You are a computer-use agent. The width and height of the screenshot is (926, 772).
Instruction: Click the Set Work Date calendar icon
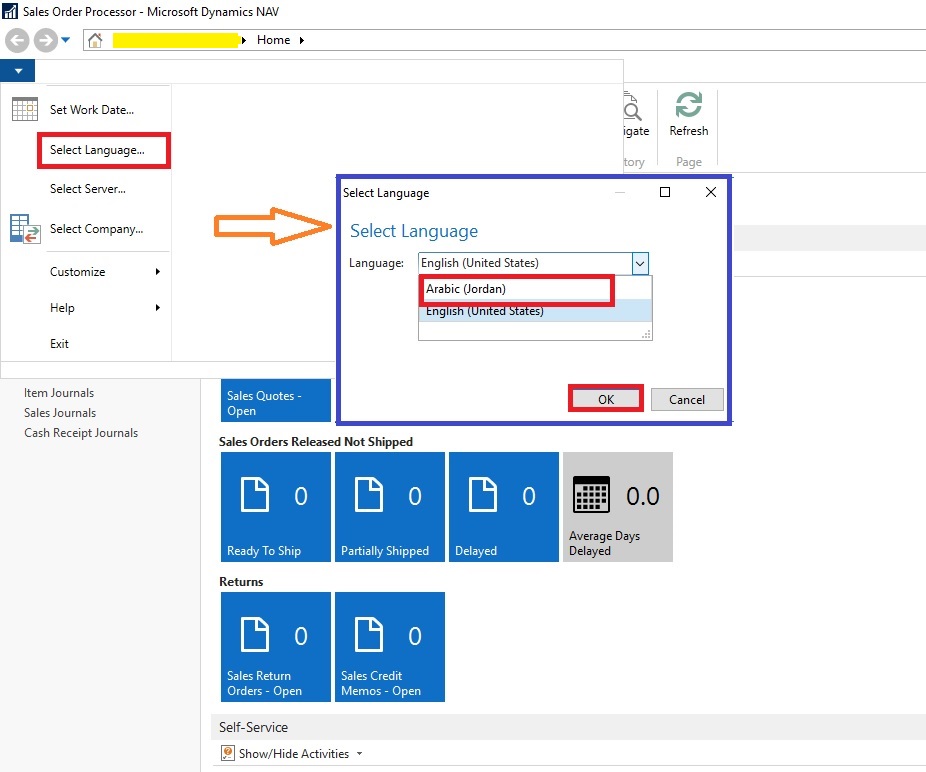(x=25, y=110)
